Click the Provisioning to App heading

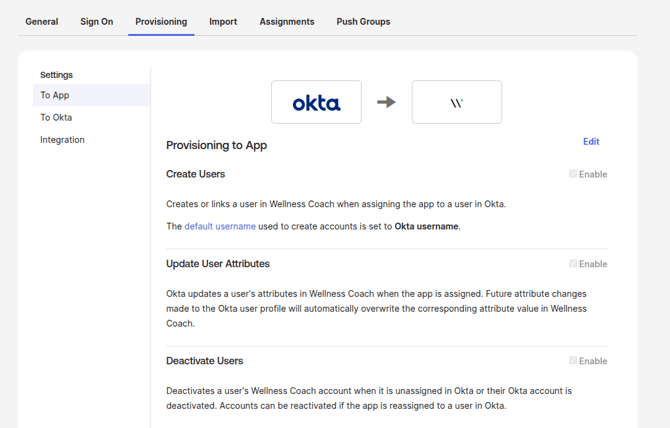pyautogui.click(x=216, y=145)
